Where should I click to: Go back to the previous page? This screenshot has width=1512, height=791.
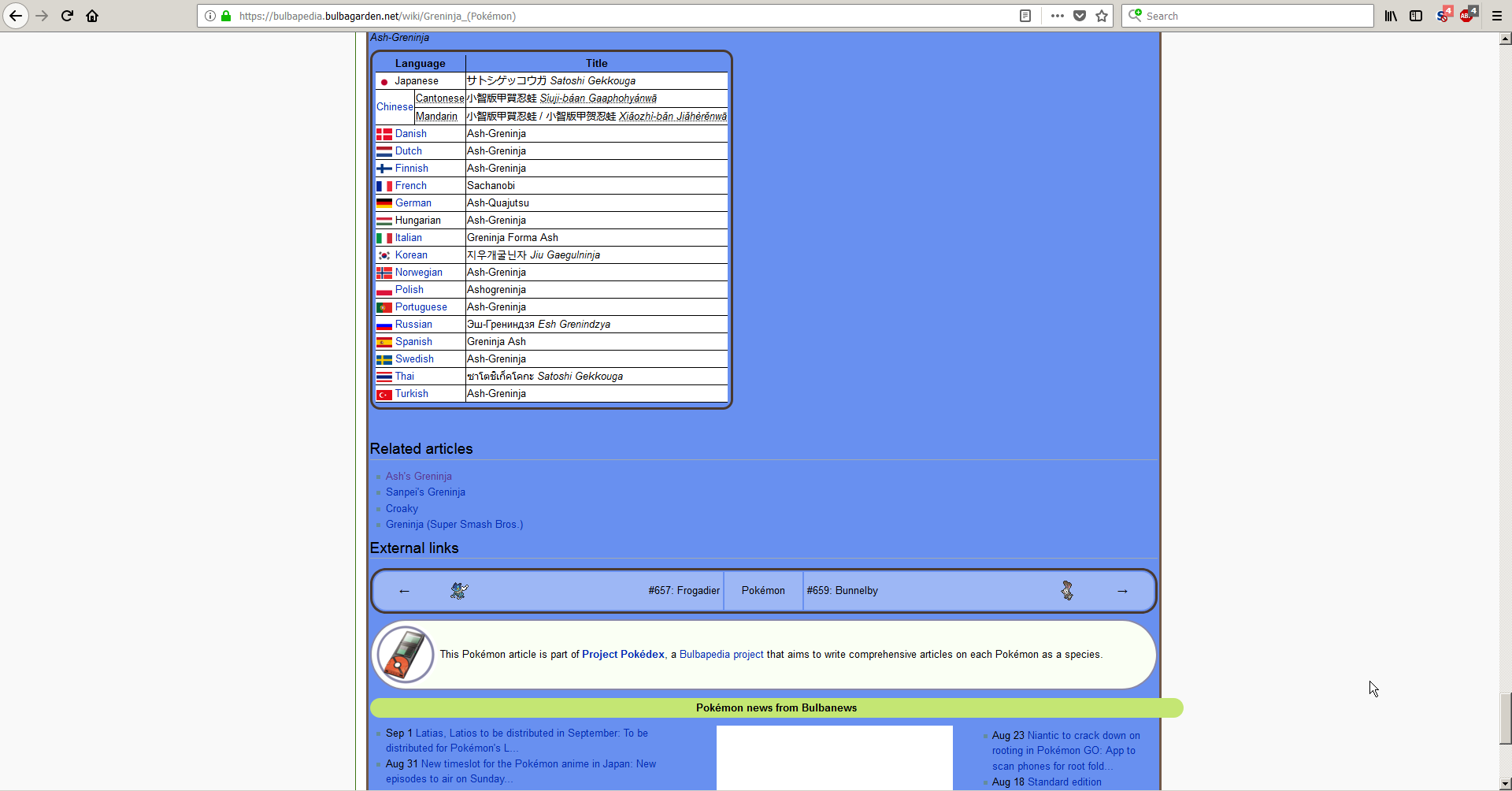[16, 16]
